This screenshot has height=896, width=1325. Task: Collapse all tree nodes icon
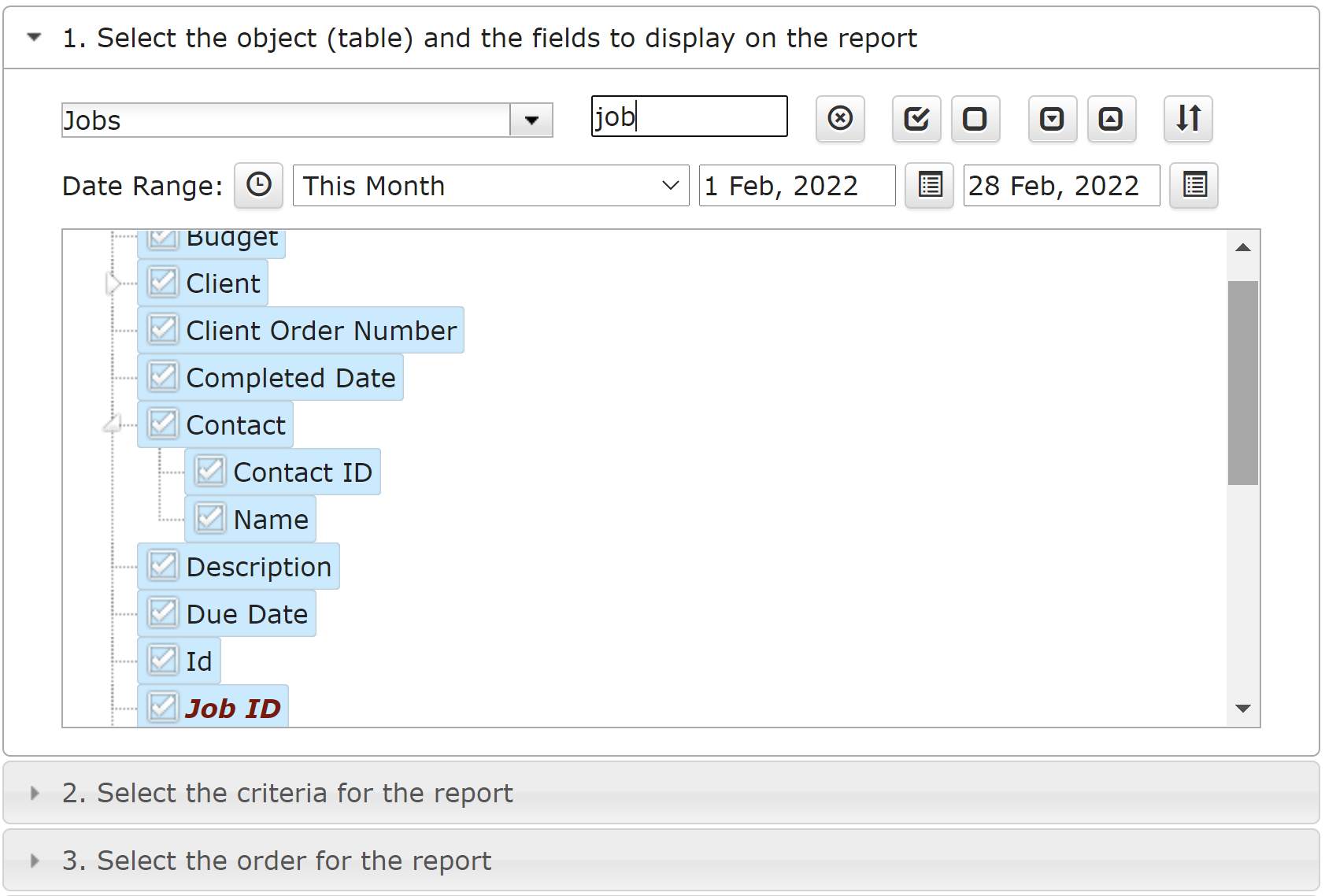pos(1111,119)
